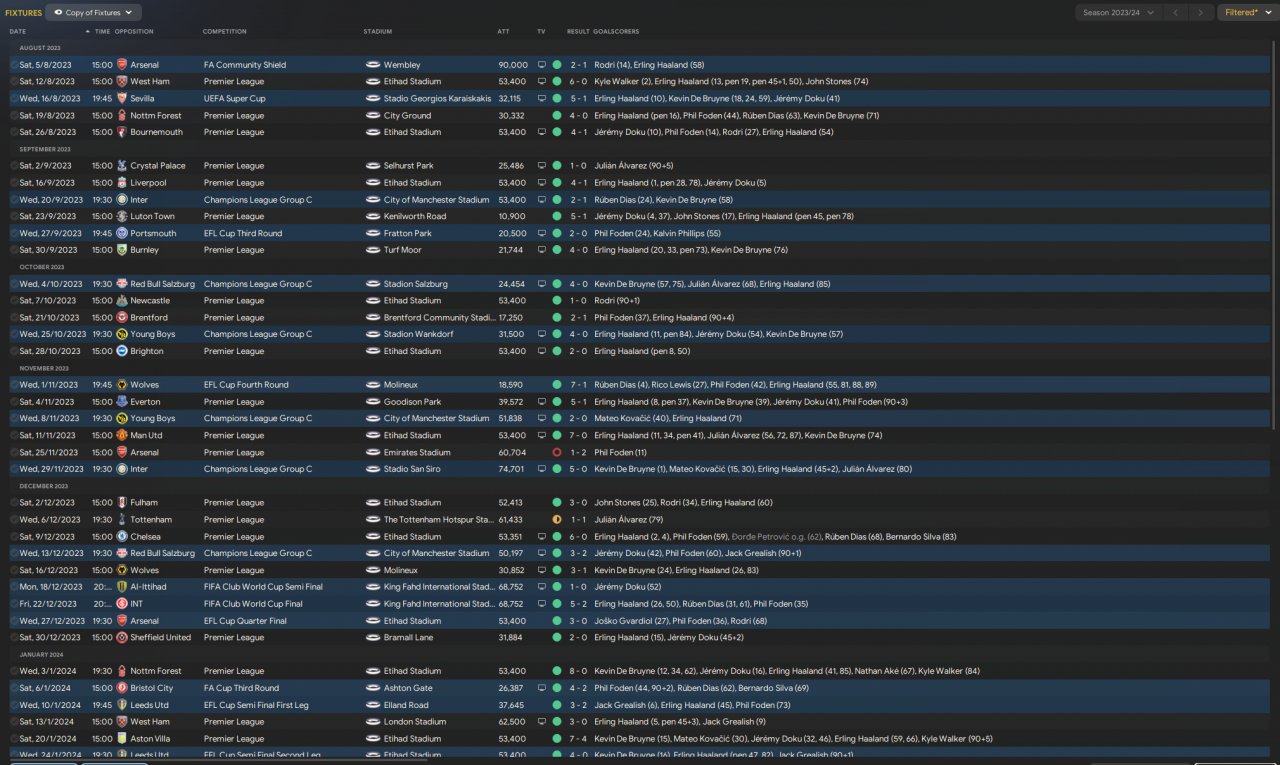Sort by the Goalscorers column header
This screenshot has height=765, width=1280.
617,32
